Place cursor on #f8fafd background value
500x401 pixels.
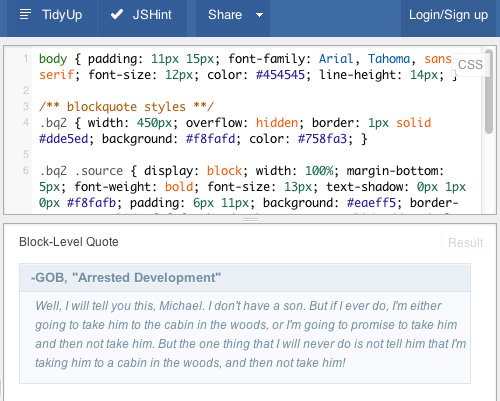point(210,139)
